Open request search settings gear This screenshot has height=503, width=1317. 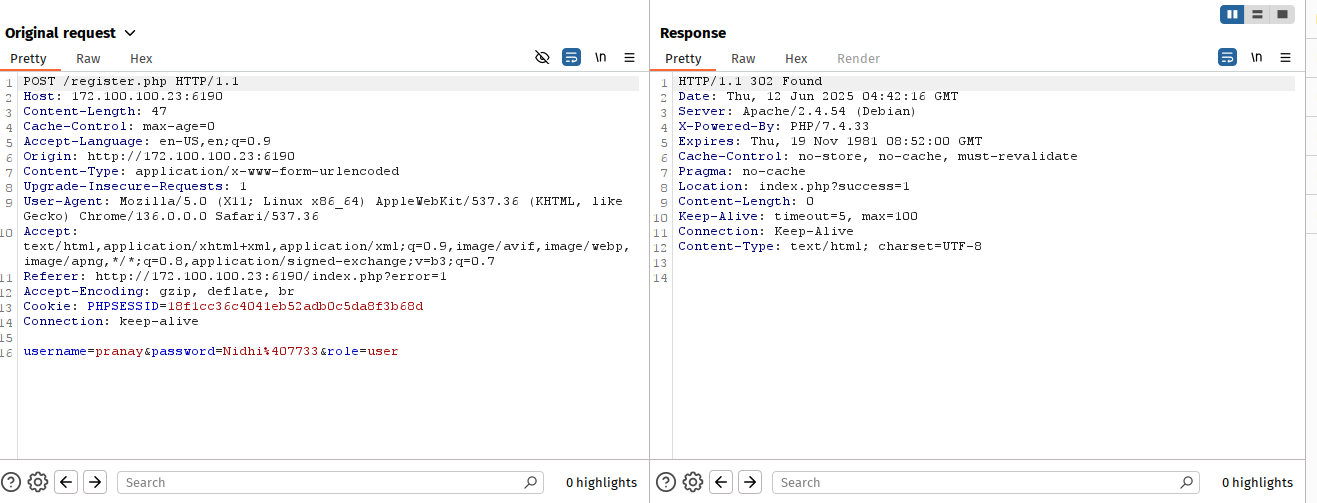tap(38, 482)
